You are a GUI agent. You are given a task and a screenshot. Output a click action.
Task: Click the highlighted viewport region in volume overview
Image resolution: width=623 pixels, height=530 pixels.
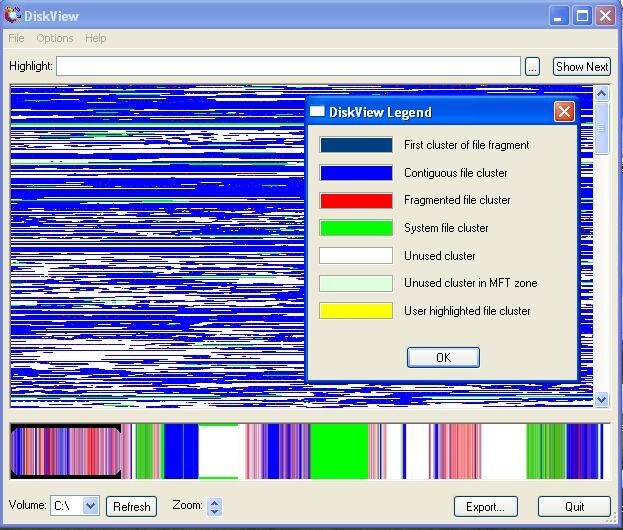(66, 451)
